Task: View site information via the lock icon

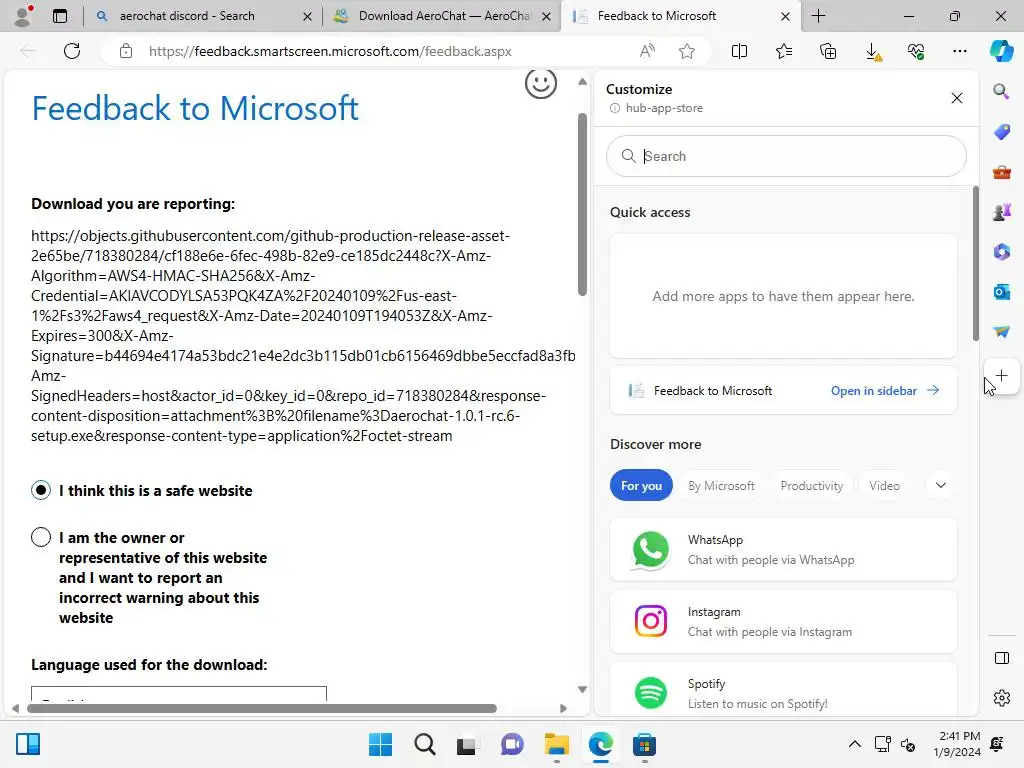Action: pyautogui.click(x=126, y=51)
